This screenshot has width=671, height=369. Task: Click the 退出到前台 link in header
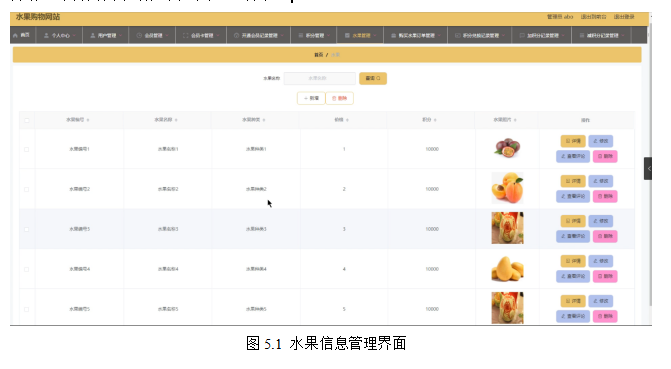click(x=593, y=17)
